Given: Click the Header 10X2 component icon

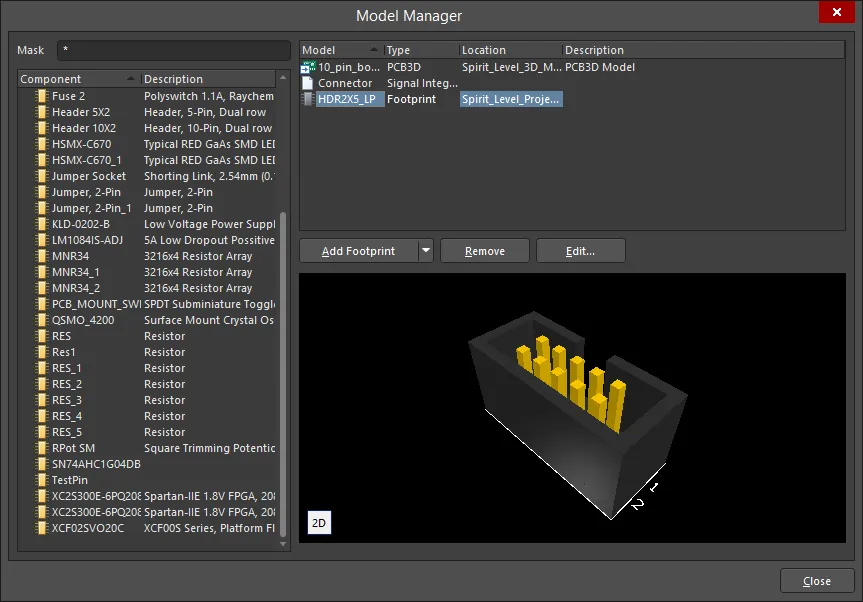Looking at the screenshot, I should [40, 128].
